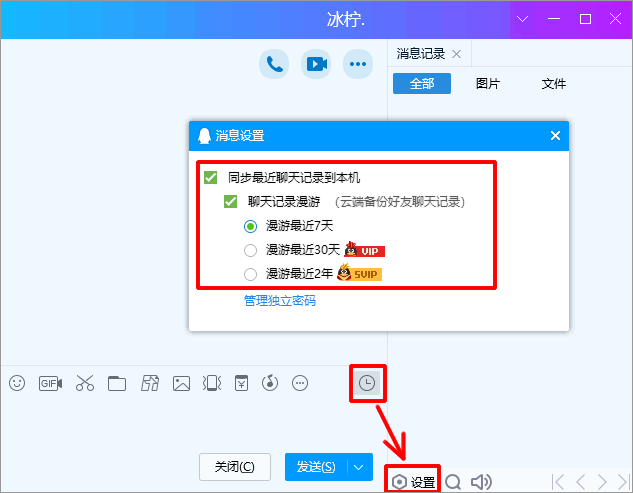
Task: Open the music share icon
Action: tap(270, 383)
